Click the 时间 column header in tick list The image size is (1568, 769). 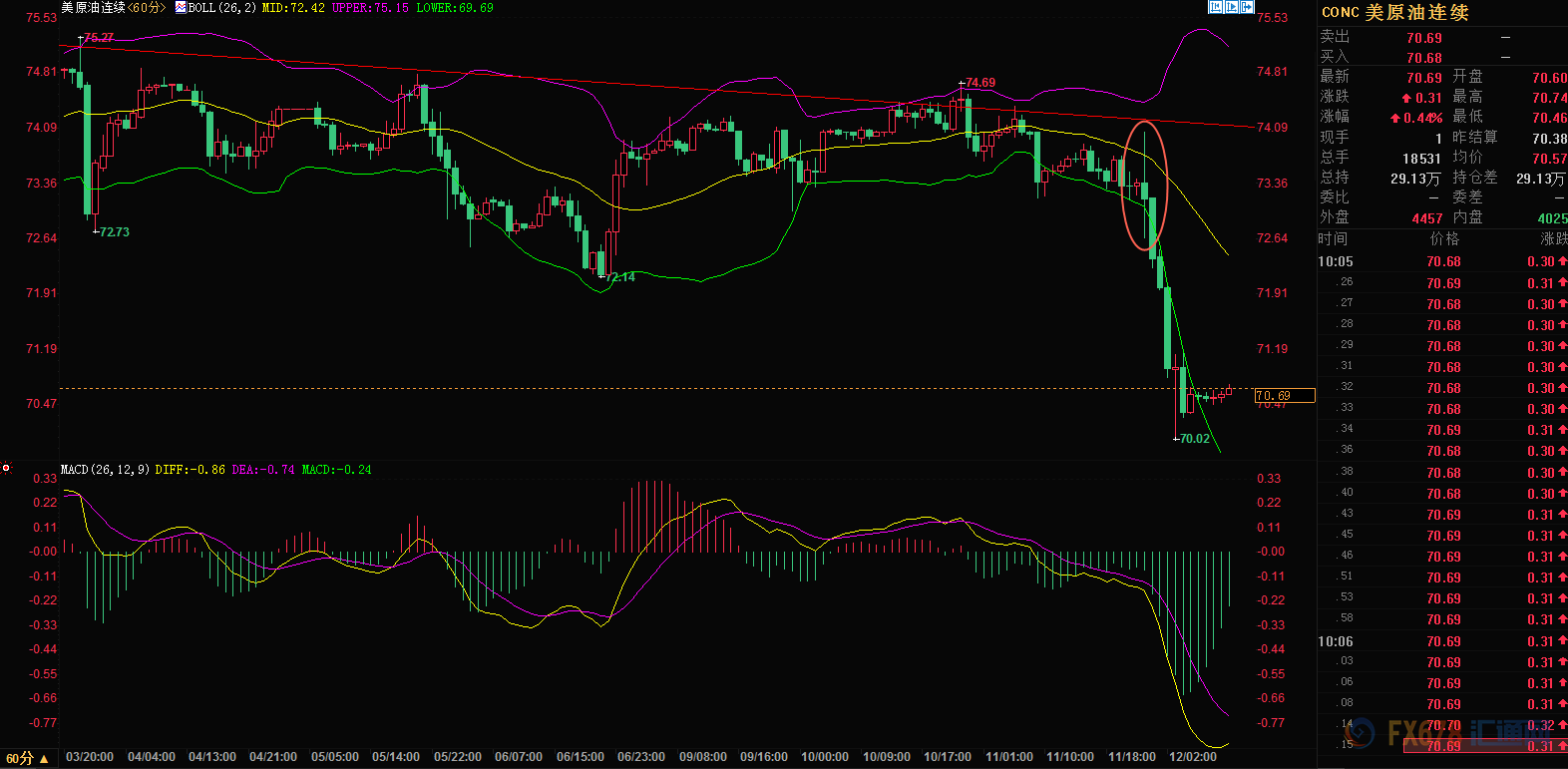[x=1333, y=238]
